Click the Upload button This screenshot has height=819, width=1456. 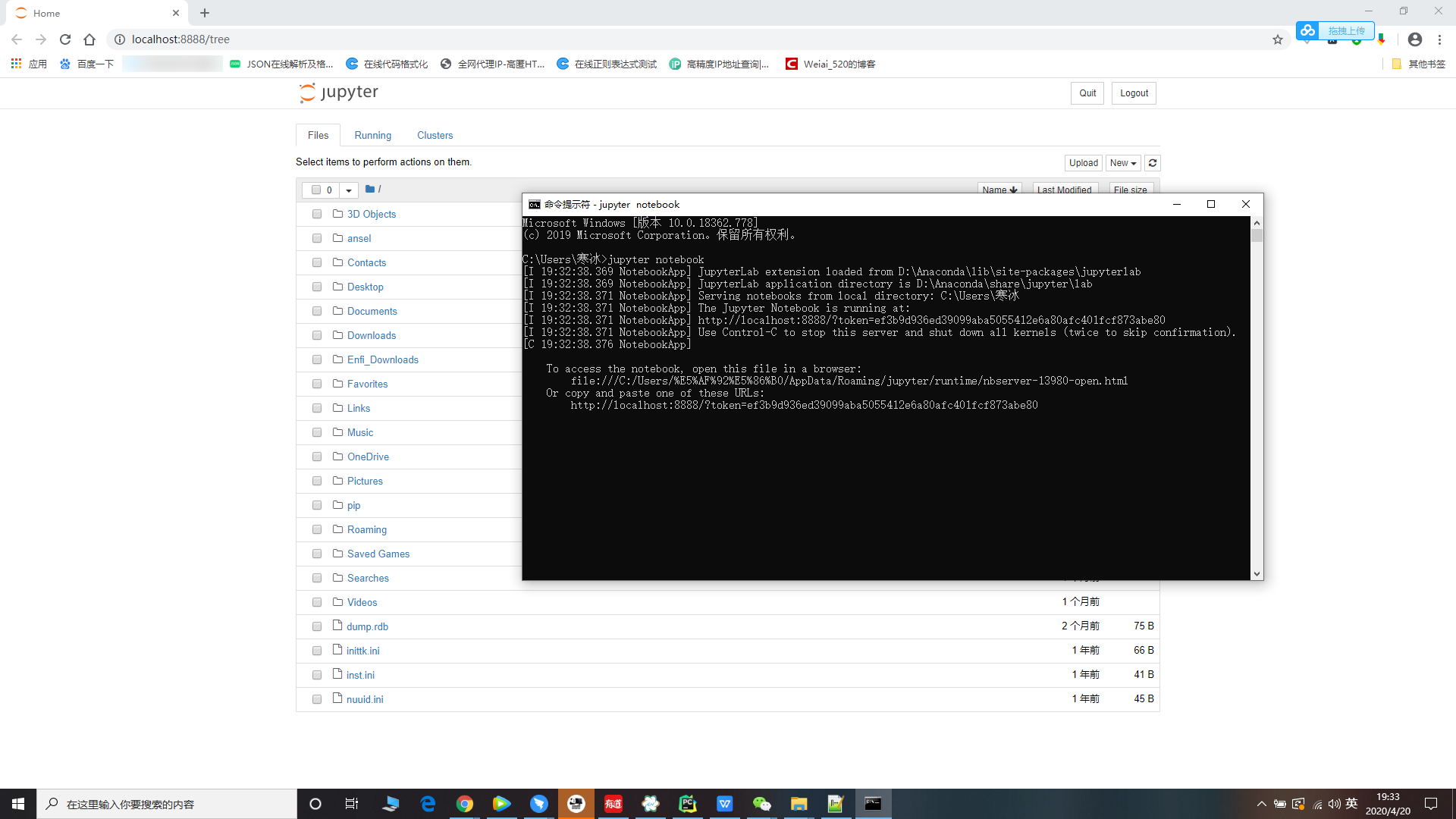pyautogui.click(x=1083, y=162)
